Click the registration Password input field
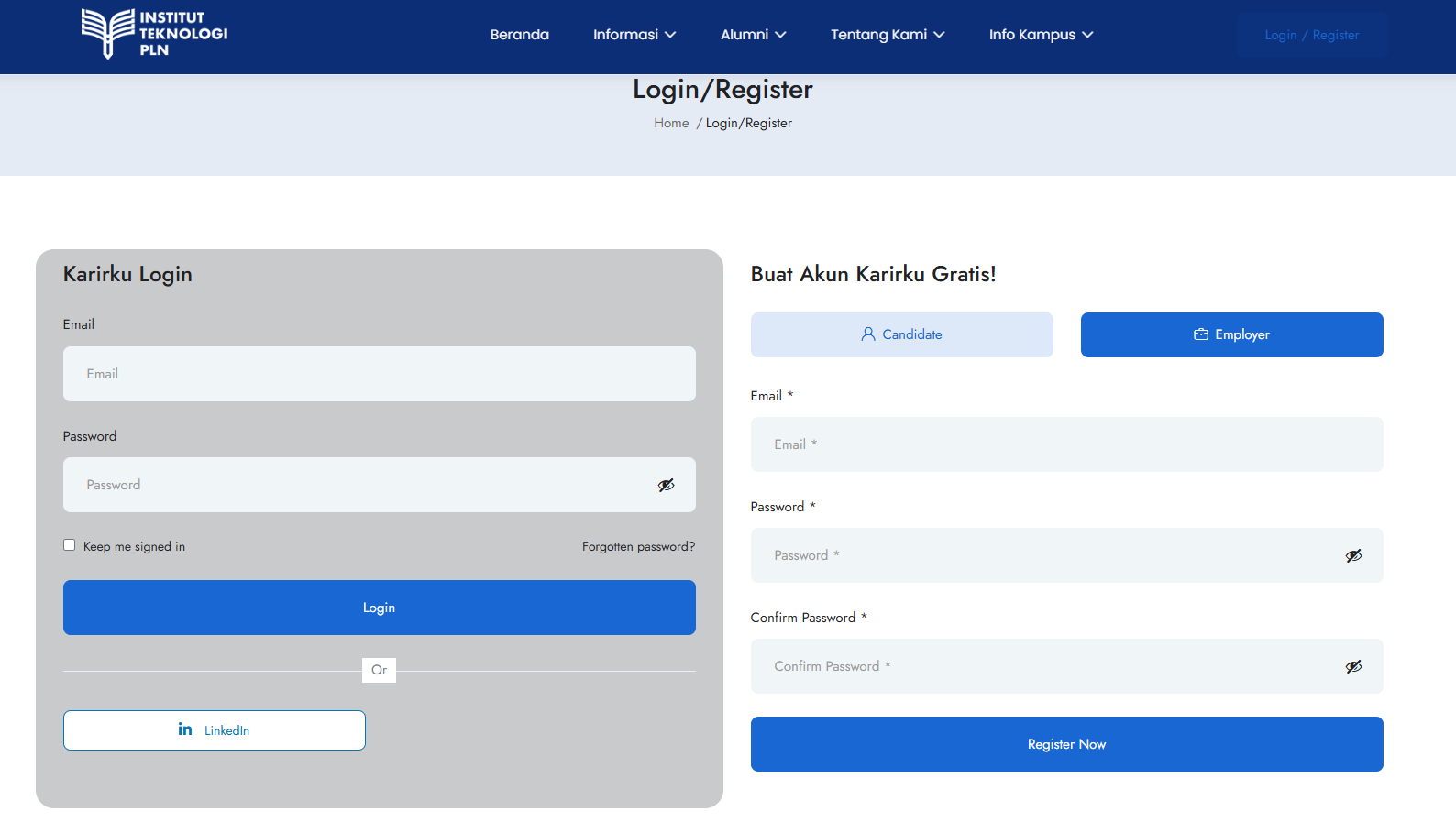Viewport: 1456px width, 822px height. [x=1067, y=555]
